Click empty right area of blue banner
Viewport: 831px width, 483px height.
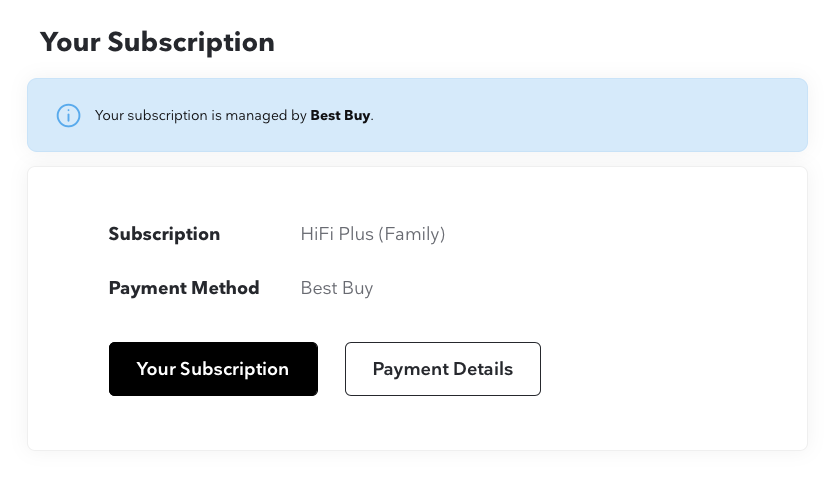point(600,115)
